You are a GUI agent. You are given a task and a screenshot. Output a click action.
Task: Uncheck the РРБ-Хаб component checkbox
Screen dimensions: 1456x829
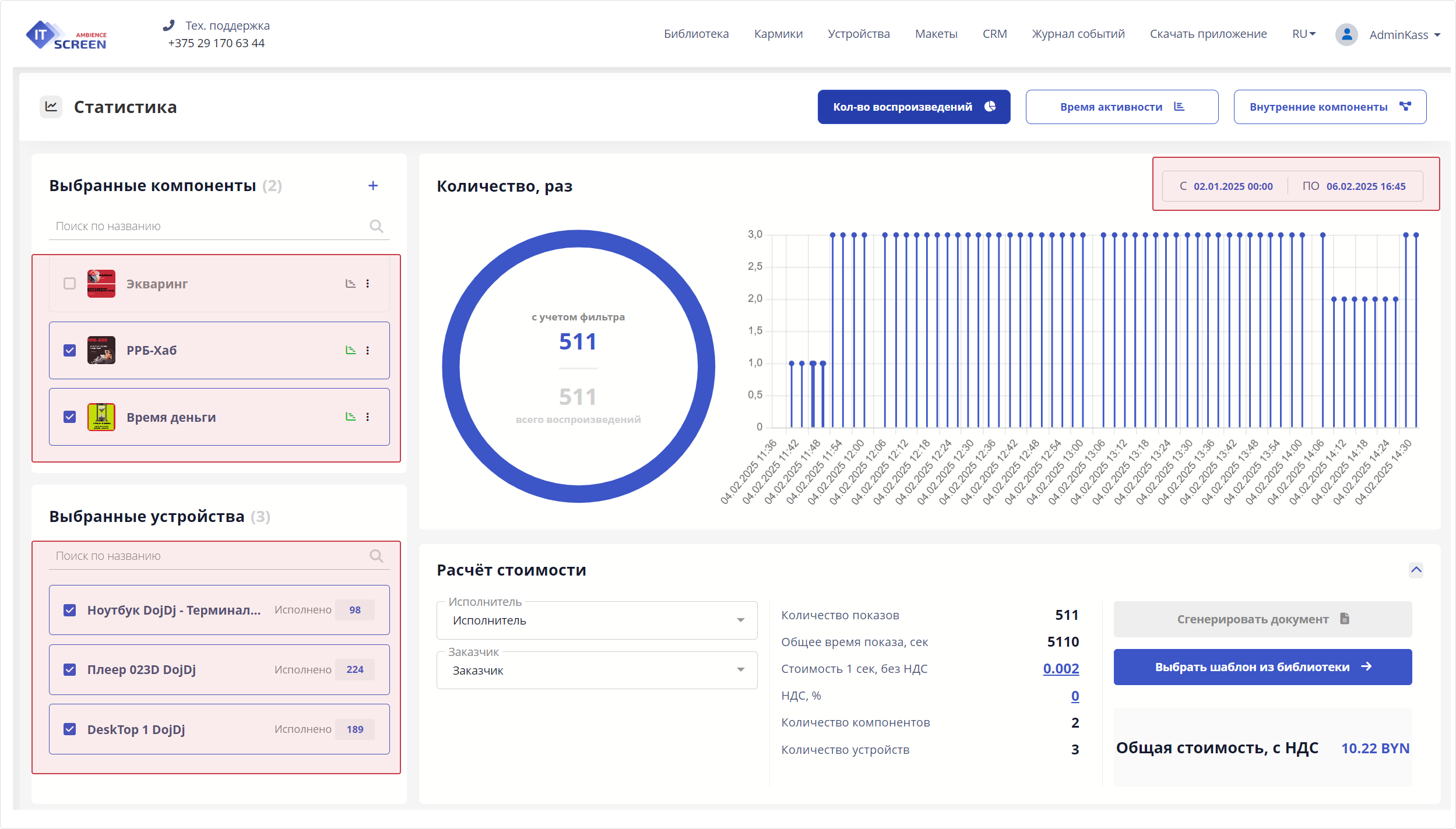point(70,351)
